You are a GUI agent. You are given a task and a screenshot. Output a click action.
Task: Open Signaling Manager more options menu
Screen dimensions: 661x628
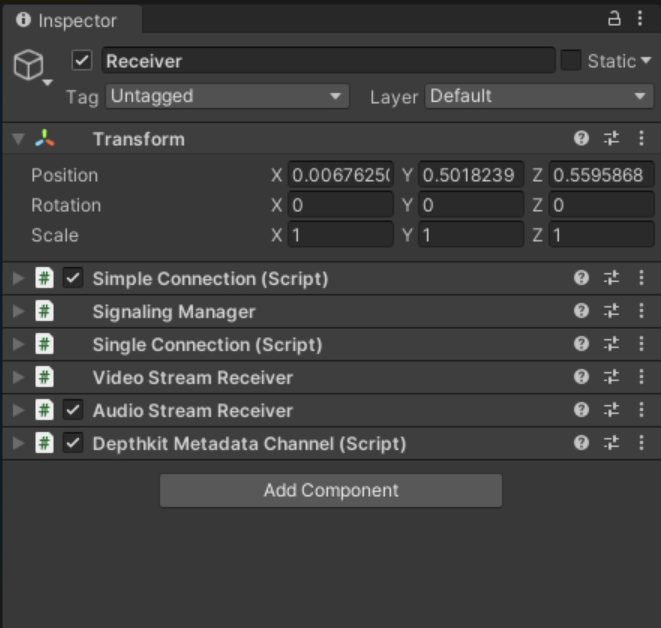point(641,311)
